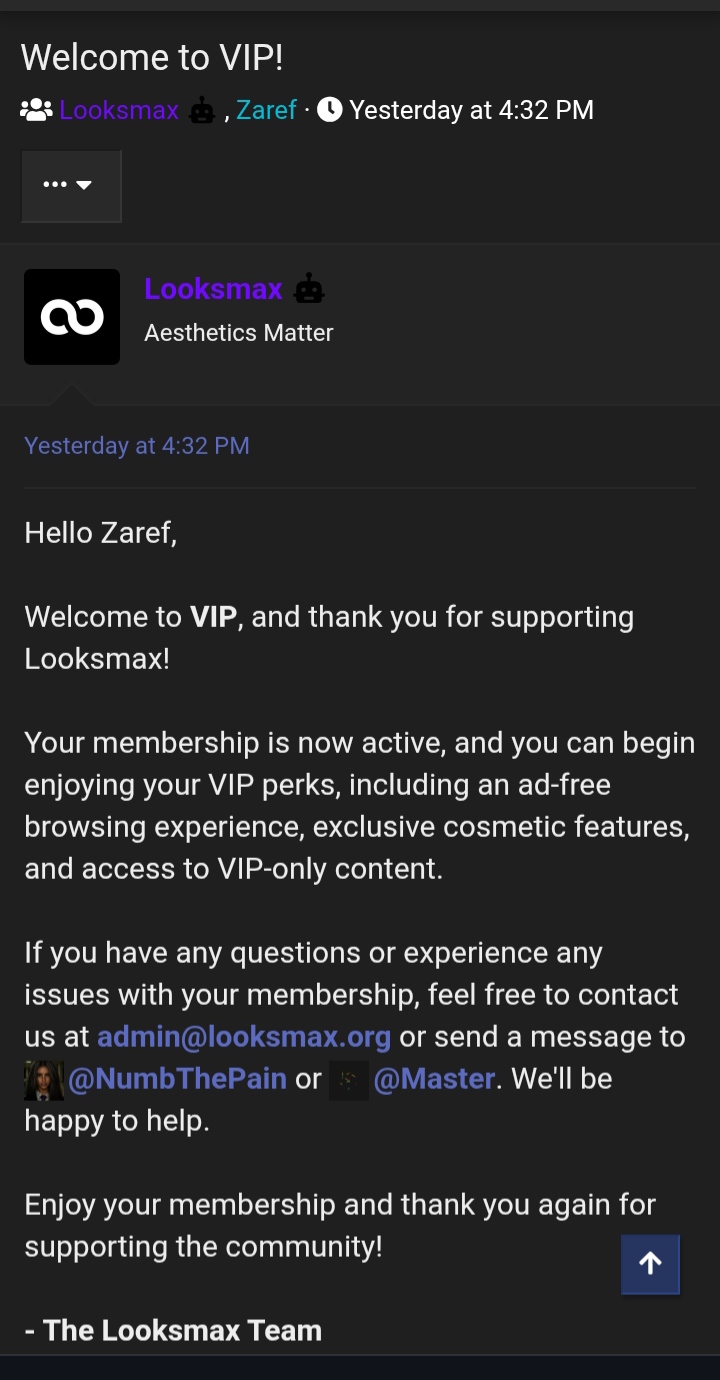The image size is (720, 1380).
Task: Open the @Master mention
Action: pyautogui.click(x=434, y=1079)
